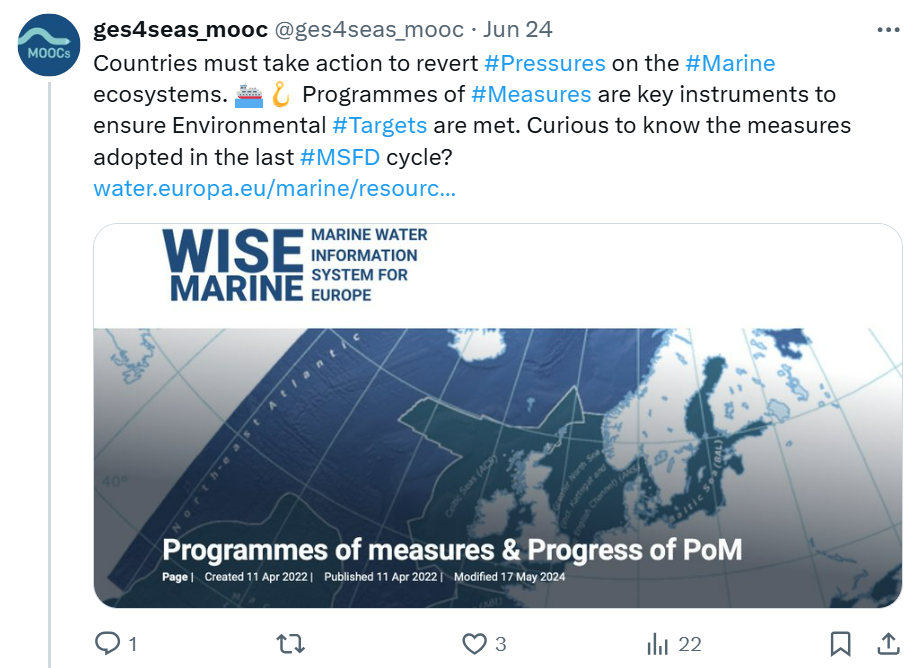
Task: Open the MOOCs profile avatar
Action: (49, 49)
